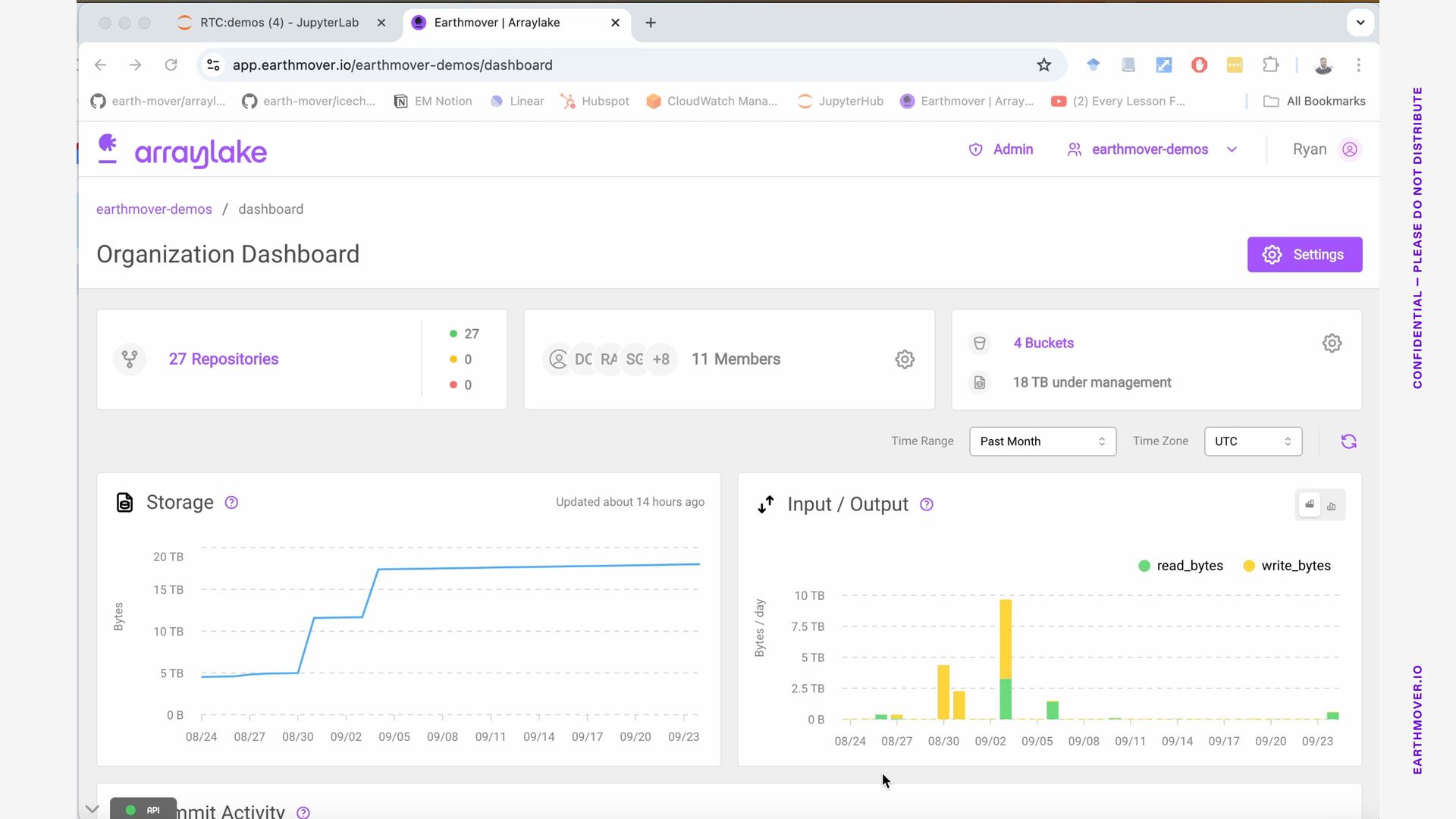Refresh dashboard data with the reload icon
This screenshot has height=819, width=1456.
(1348, 441)
